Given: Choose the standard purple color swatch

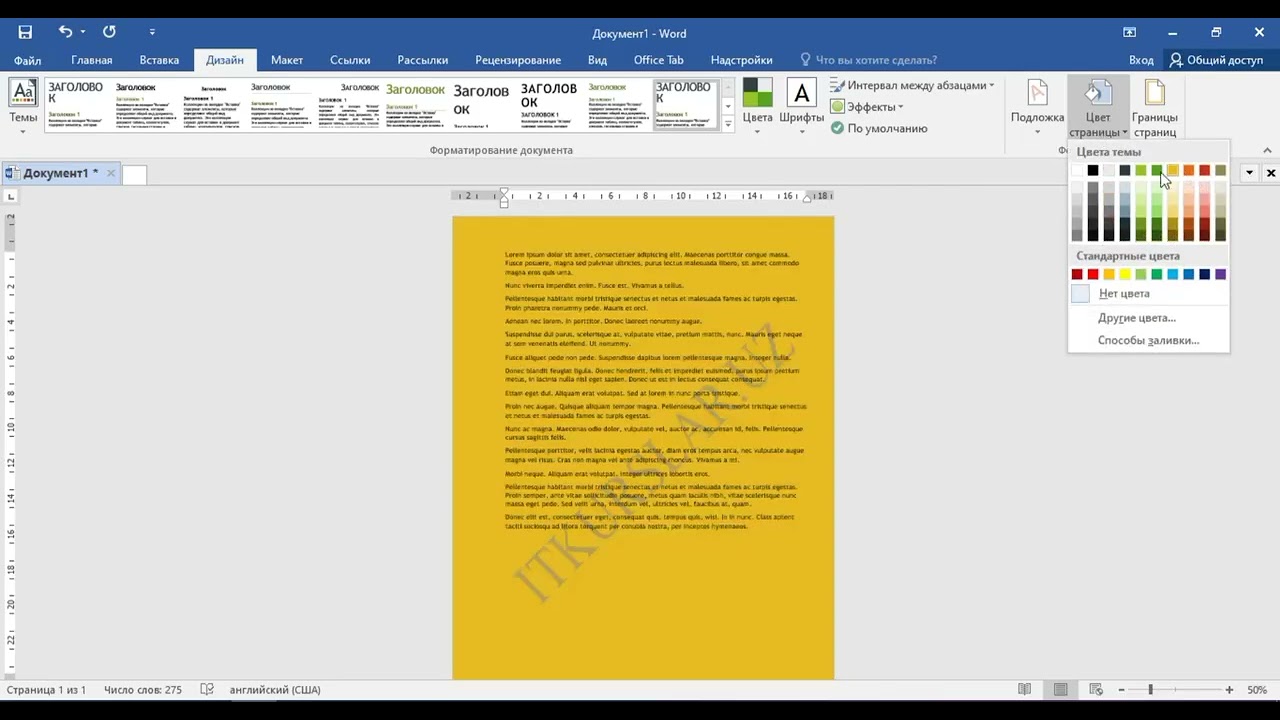Looking at the screenshot, I should pyautogui.click(x=1220, y=274).
